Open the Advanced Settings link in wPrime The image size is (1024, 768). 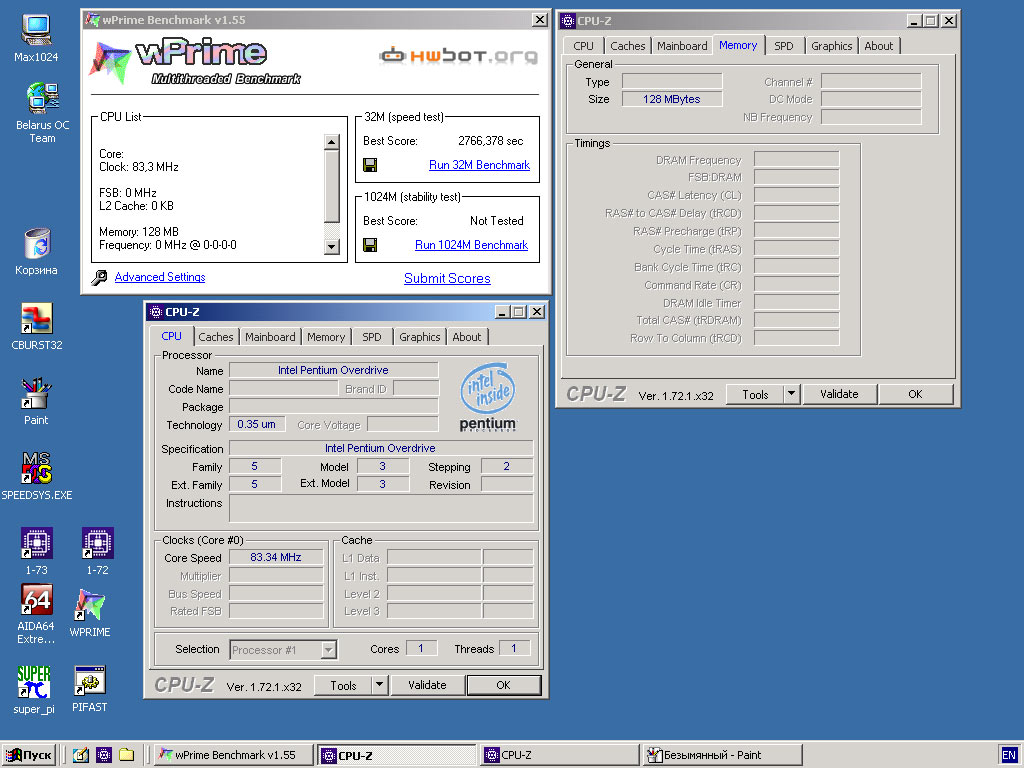tap(160, 278)
